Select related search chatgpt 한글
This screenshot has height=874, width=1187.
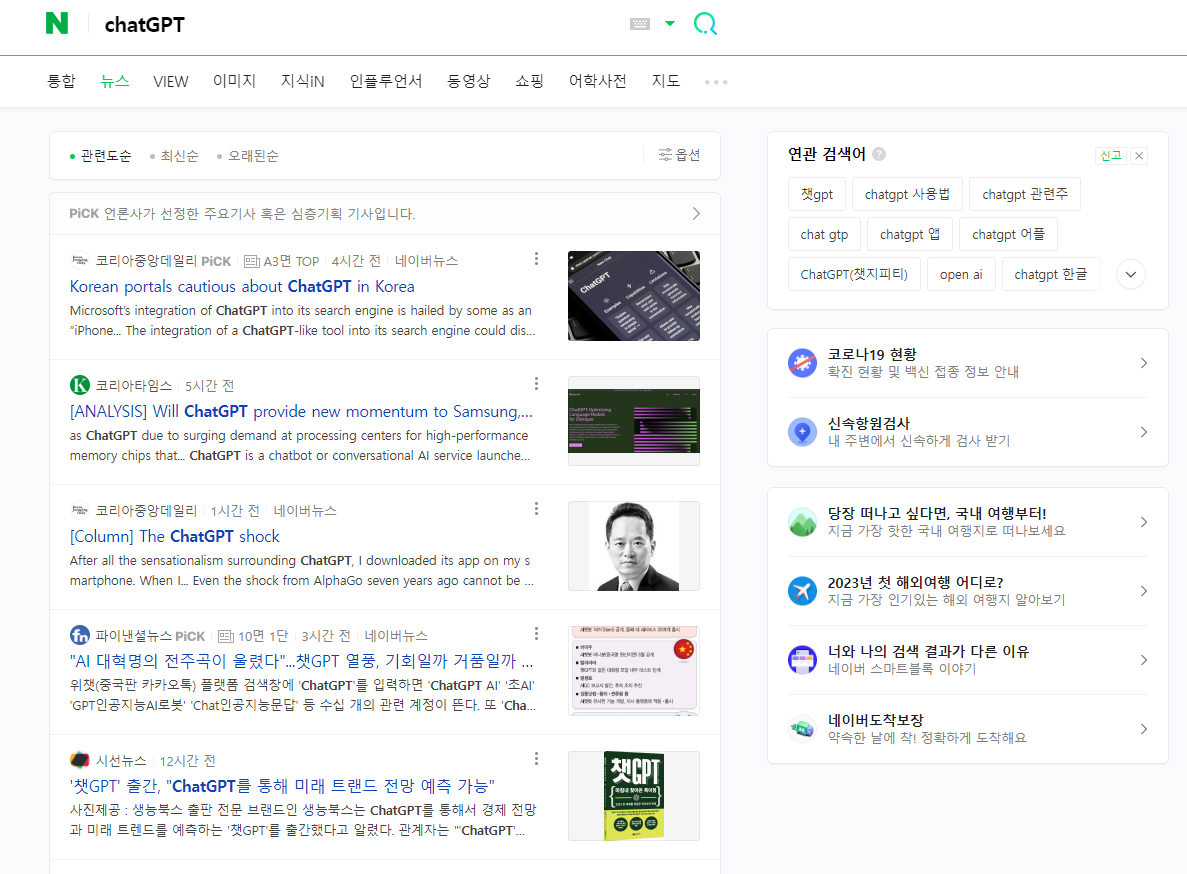tap(1051, 274)
